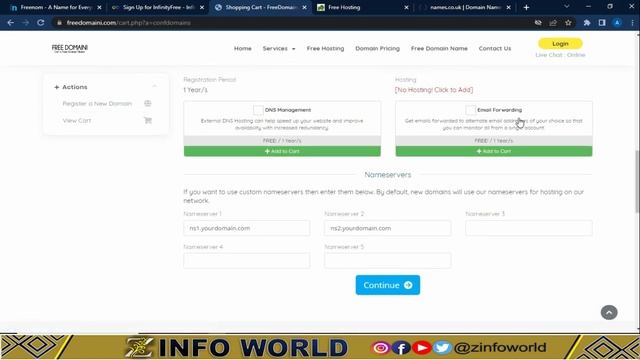The width and height of the screenshot is (640, 360).
Task: Check the DNS Management checkbox
Action: coord(258,110)
